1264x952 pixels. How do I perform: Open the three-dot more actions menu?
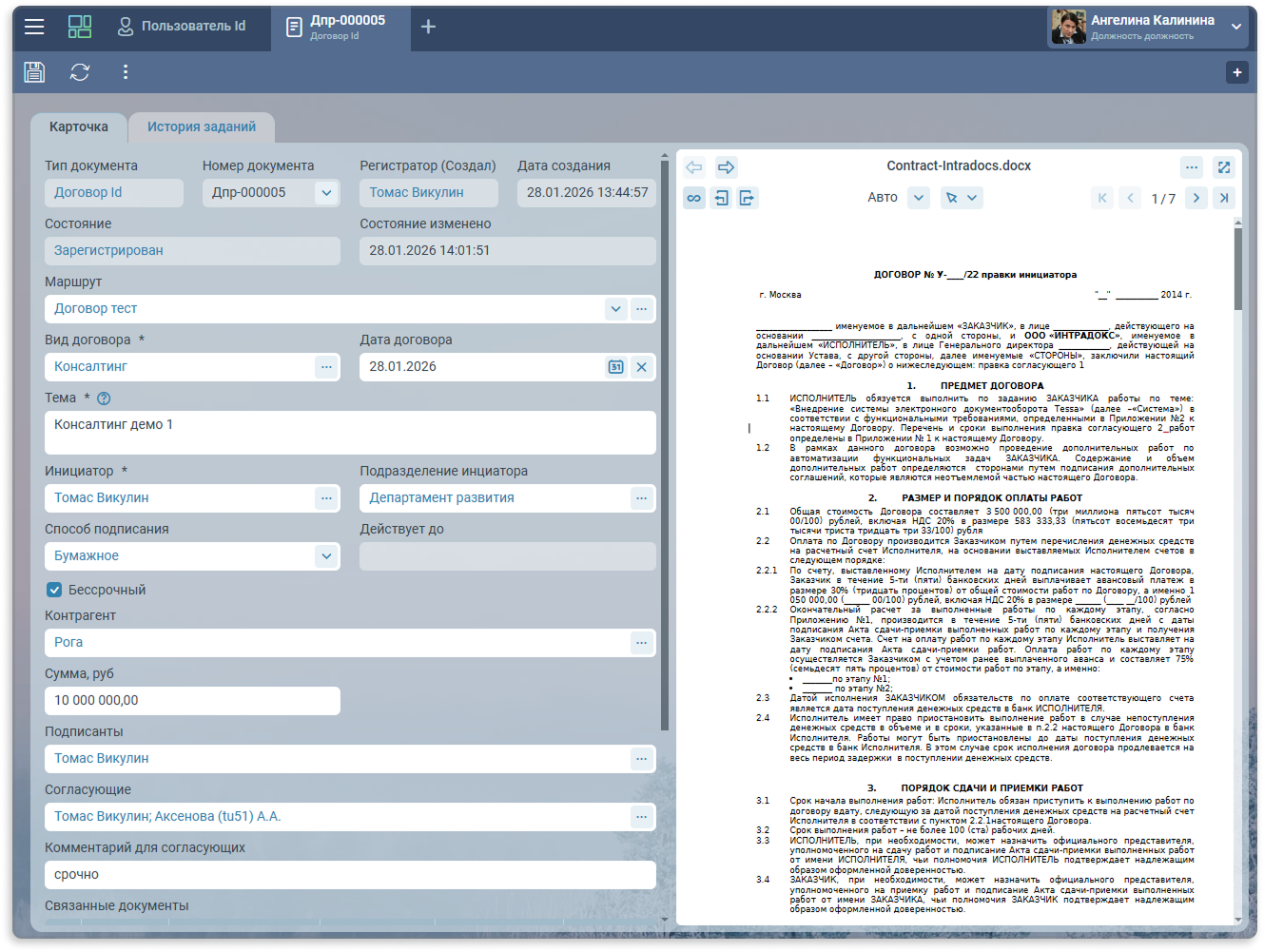coord(125,72)
